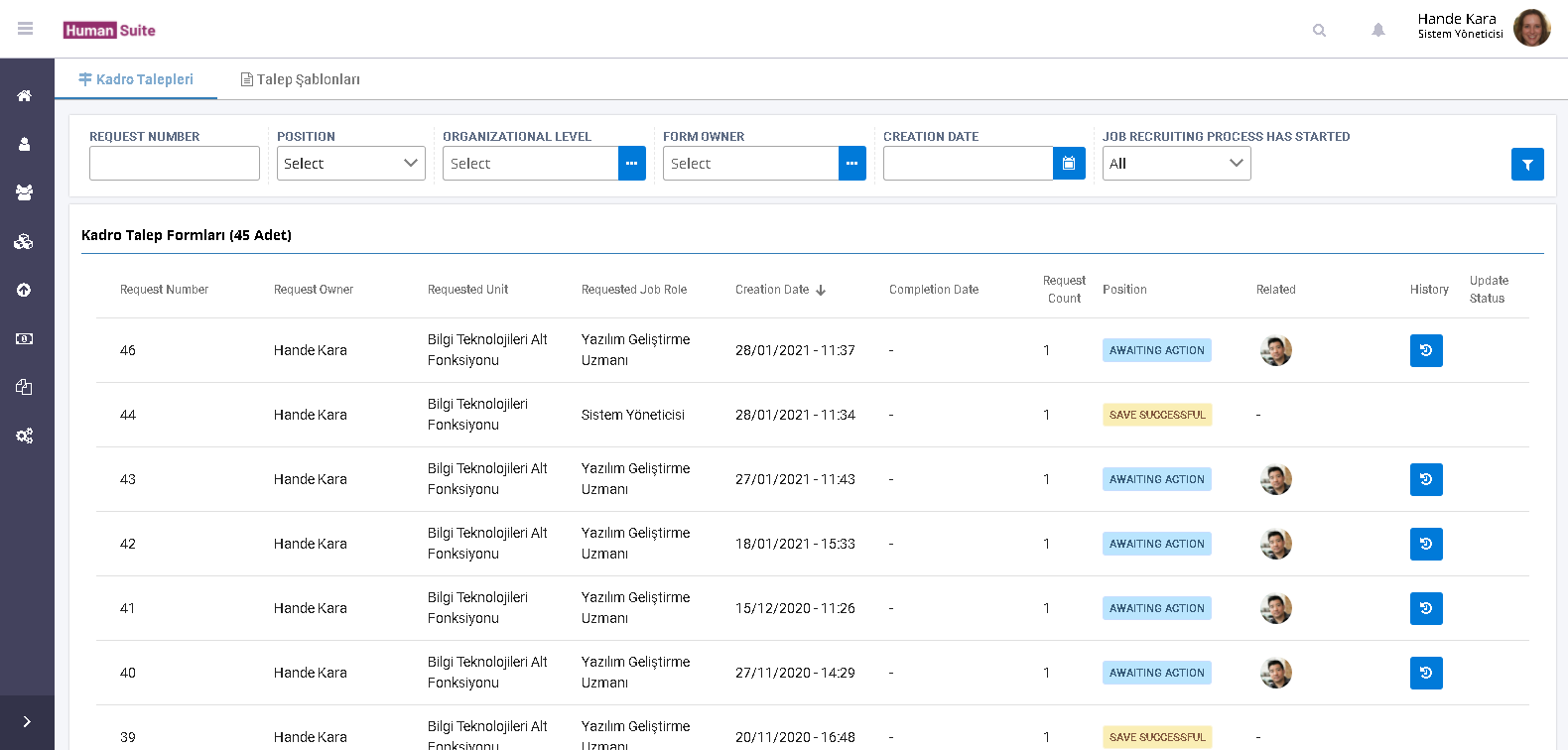This screenshot has height=750, width=1568.
Task: Open the settings gears sidebar icon
Action: click(25, 436)
